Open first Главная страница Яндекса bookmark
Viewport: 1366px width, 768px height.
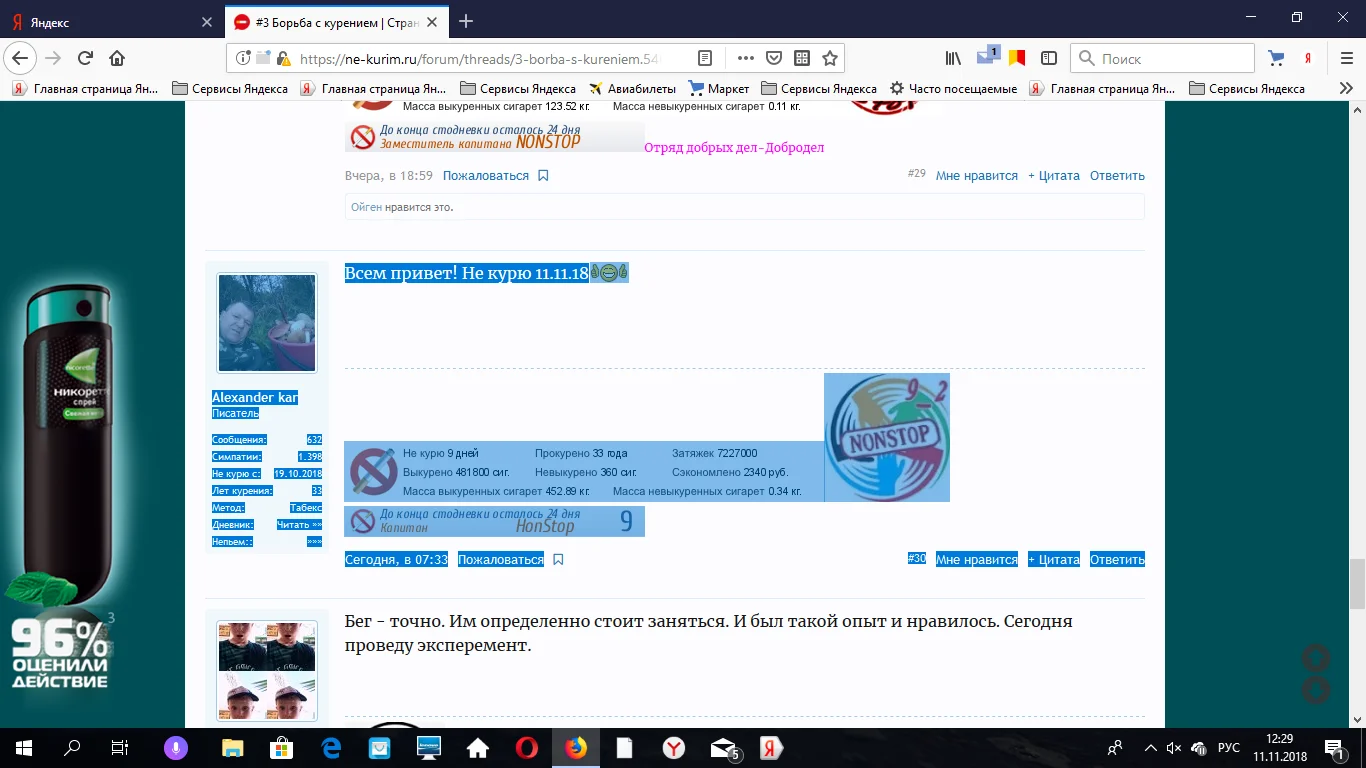[84, 89]
